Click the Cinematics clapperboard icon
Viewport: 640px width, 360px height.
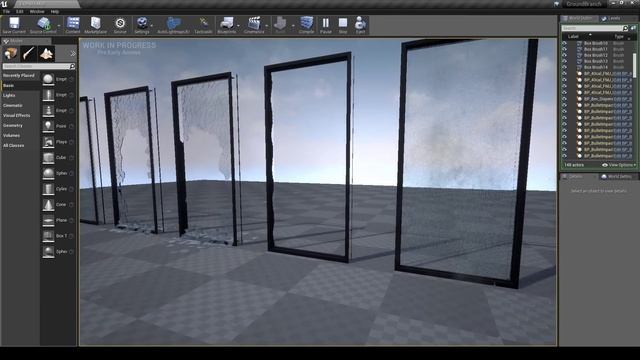click(x=254, y=23)
